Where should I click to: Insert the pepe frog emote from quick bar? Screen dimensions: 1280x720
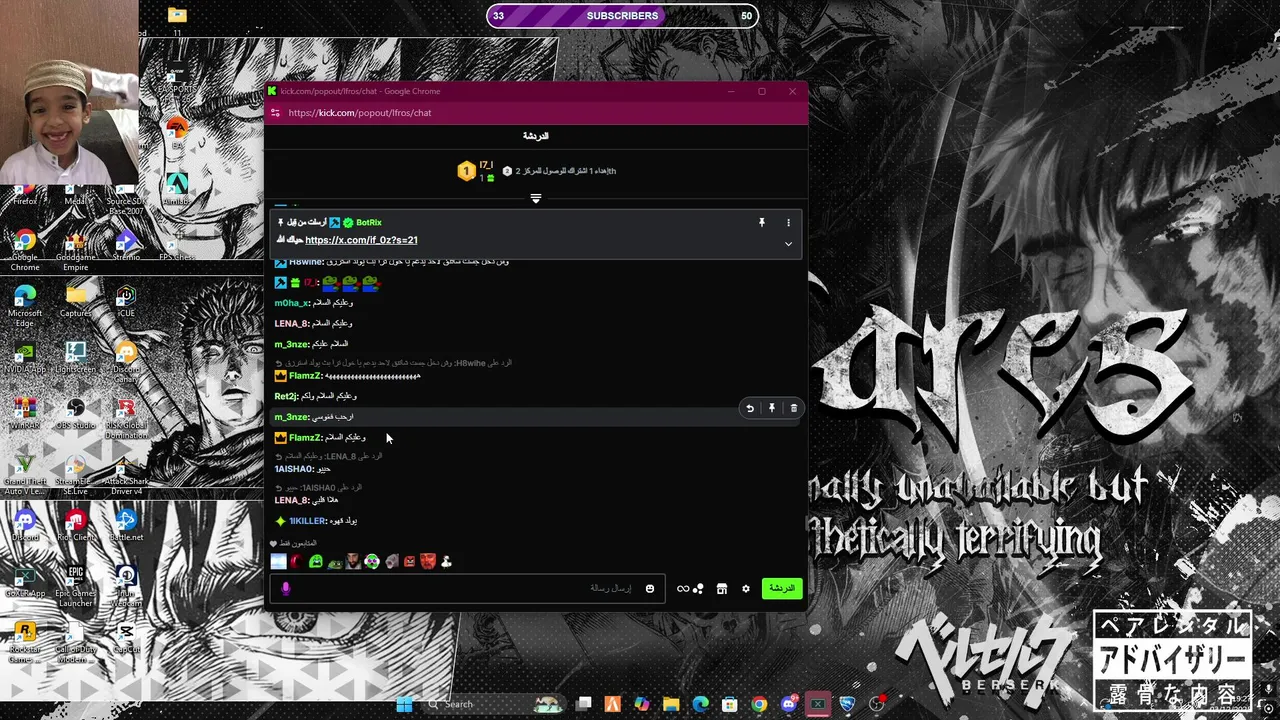(x=335, y=562)
